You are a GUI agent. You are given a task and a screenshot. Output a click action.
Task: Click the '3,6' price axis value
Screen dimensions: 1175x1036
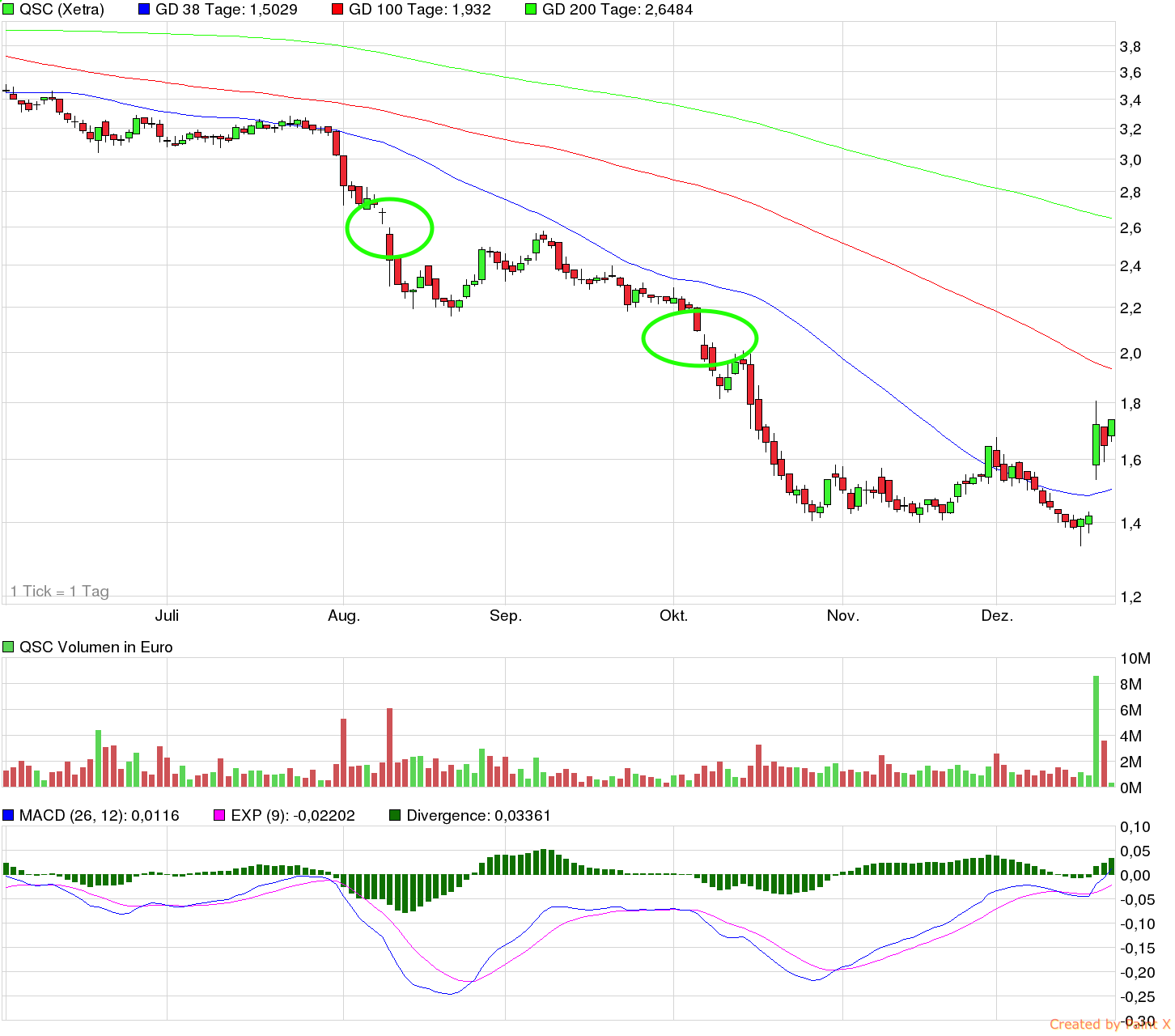(x=1130, y=73)
